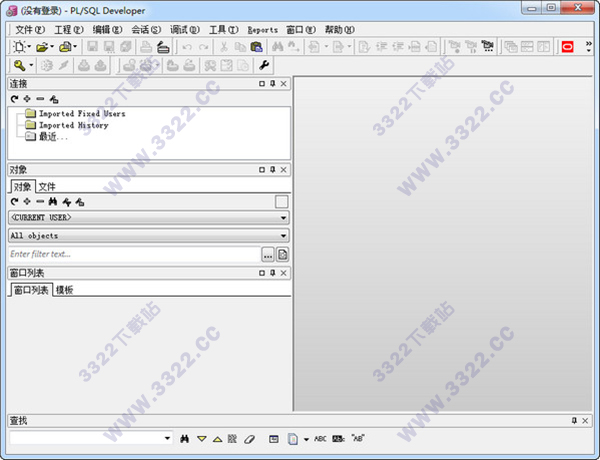Open the 工具(T) menu
This screenshot has width=600, height=460.
pos(223,29)
